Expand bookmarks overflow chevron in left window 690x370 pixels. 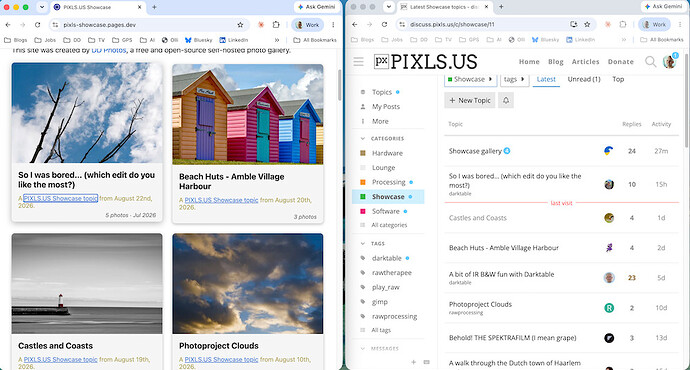(x=277, y=40)
